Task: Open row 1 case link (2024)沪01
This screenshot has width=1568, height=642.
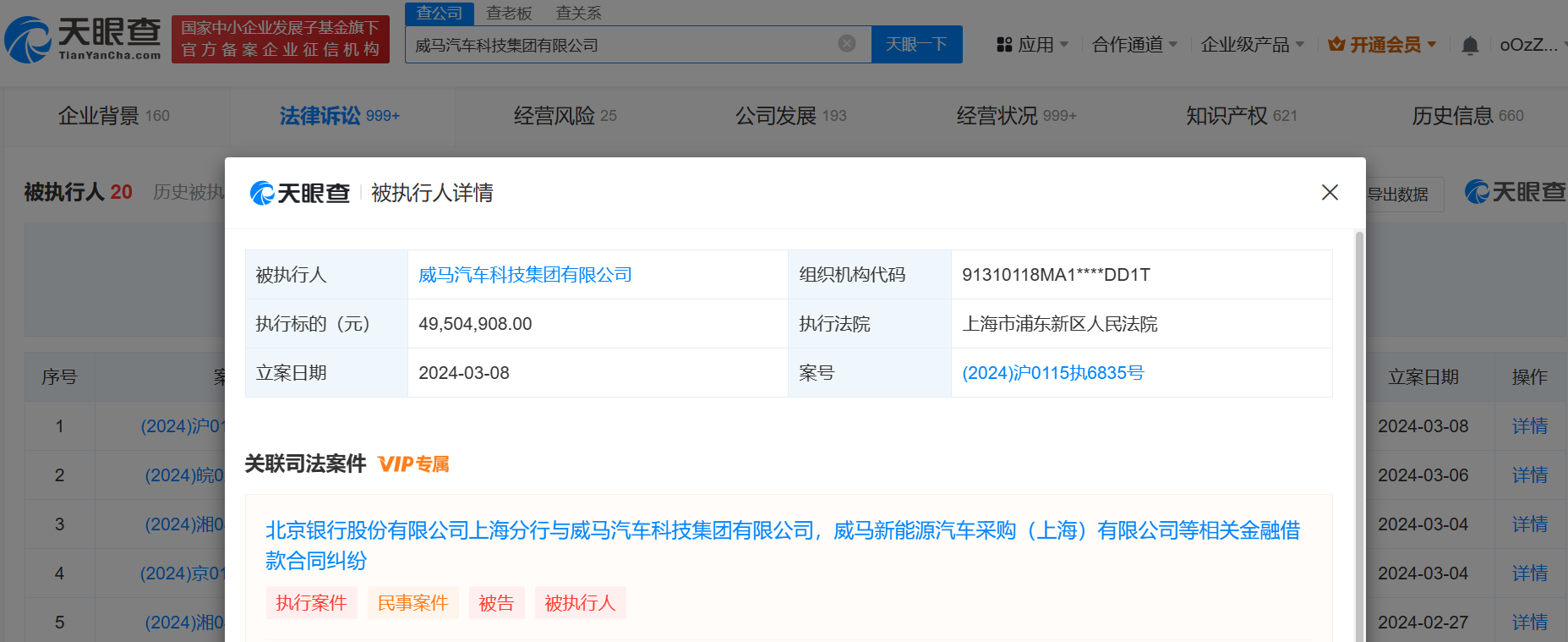Action: click(x=183, y=426)
